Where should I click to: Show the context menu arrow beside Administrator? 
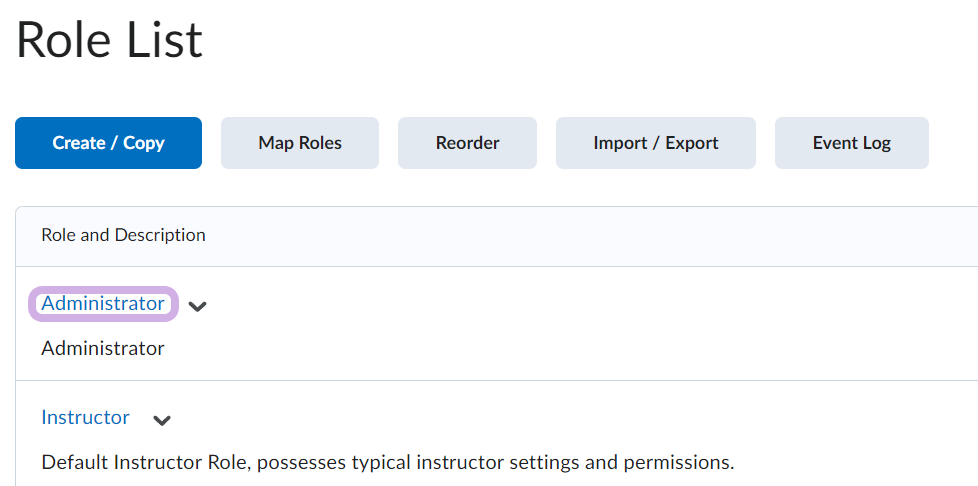pos(198,306)
